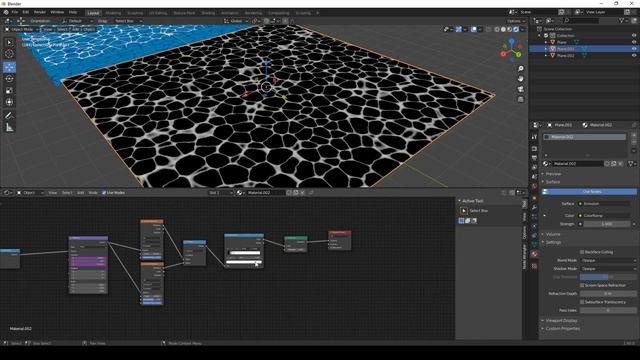Click the Color ColorRamp link button
640x360 pixels.
(606, 216)
